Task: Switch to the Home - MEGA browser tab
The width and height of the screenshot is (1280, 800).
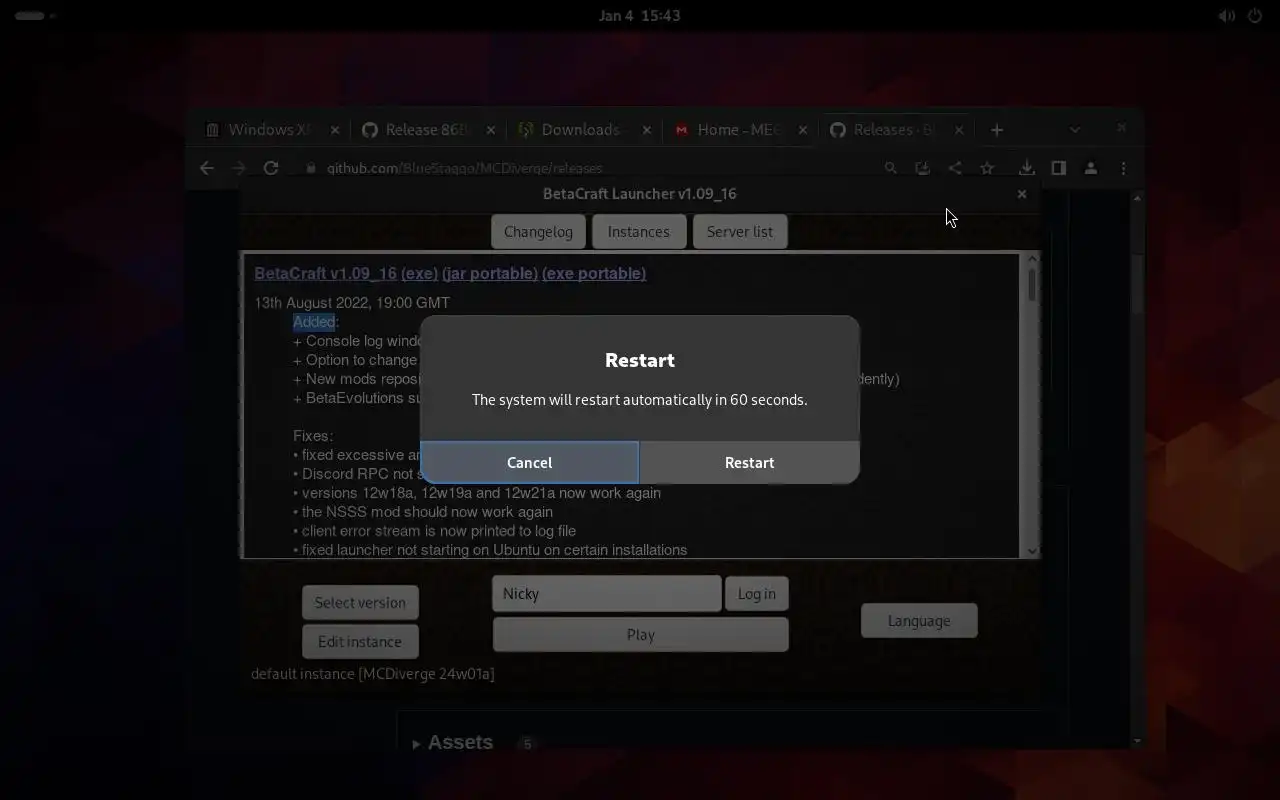Action: pyautogui.click(x=738, y=129)
